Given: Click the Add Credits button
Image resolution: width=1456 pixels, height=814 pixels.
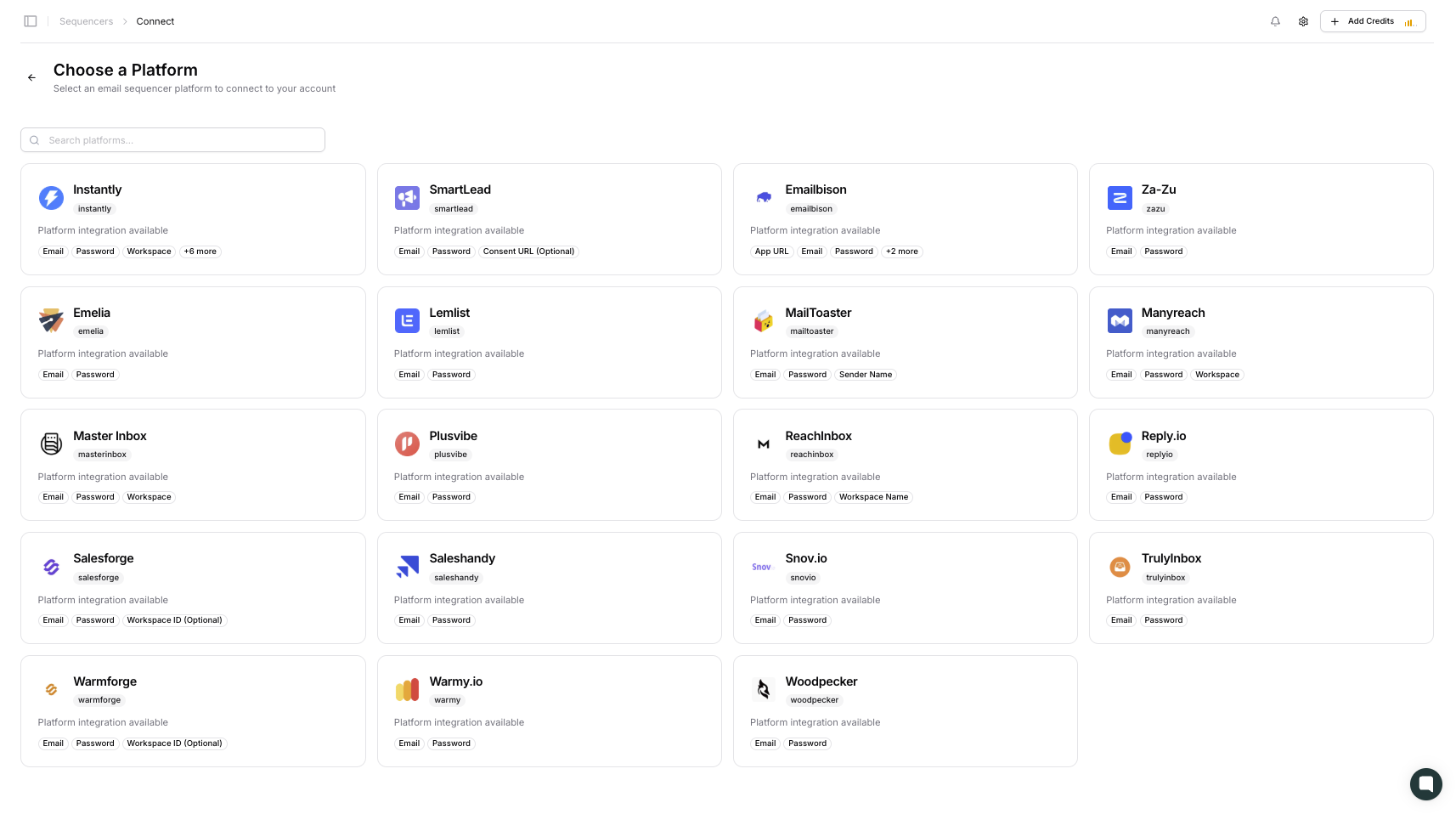Looking at the screenshot, I should (1372, 21).
